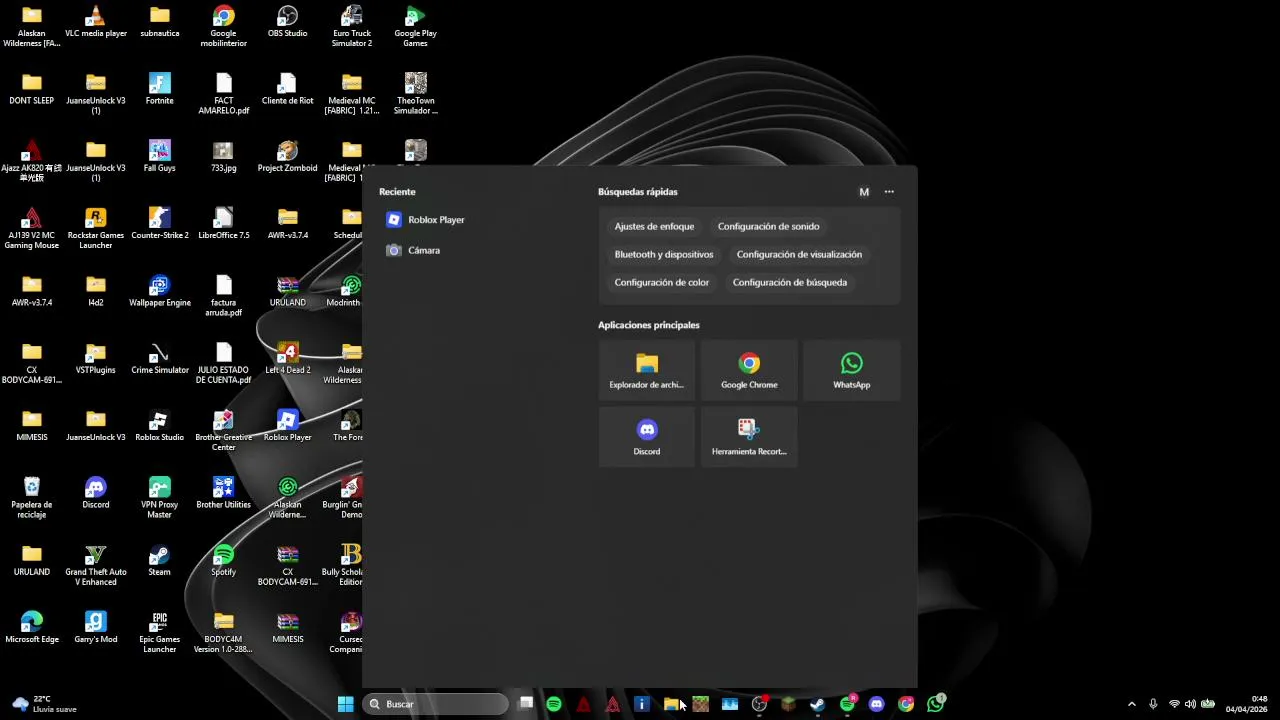Select Configuración de visualización quick search
Viewport: 1280px width, 720px height.
coord(799,255)
